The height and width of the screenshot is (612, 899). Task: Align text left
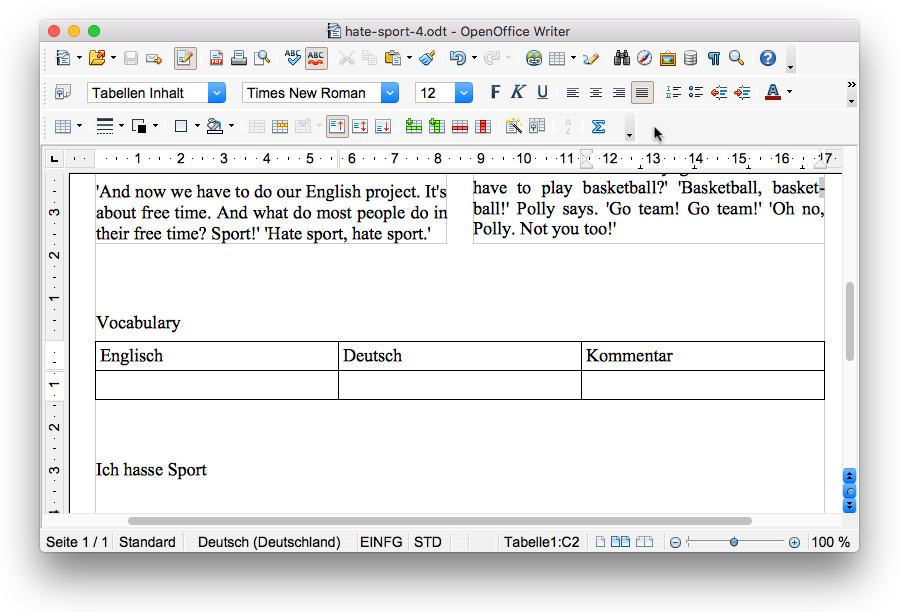point(572,92)
